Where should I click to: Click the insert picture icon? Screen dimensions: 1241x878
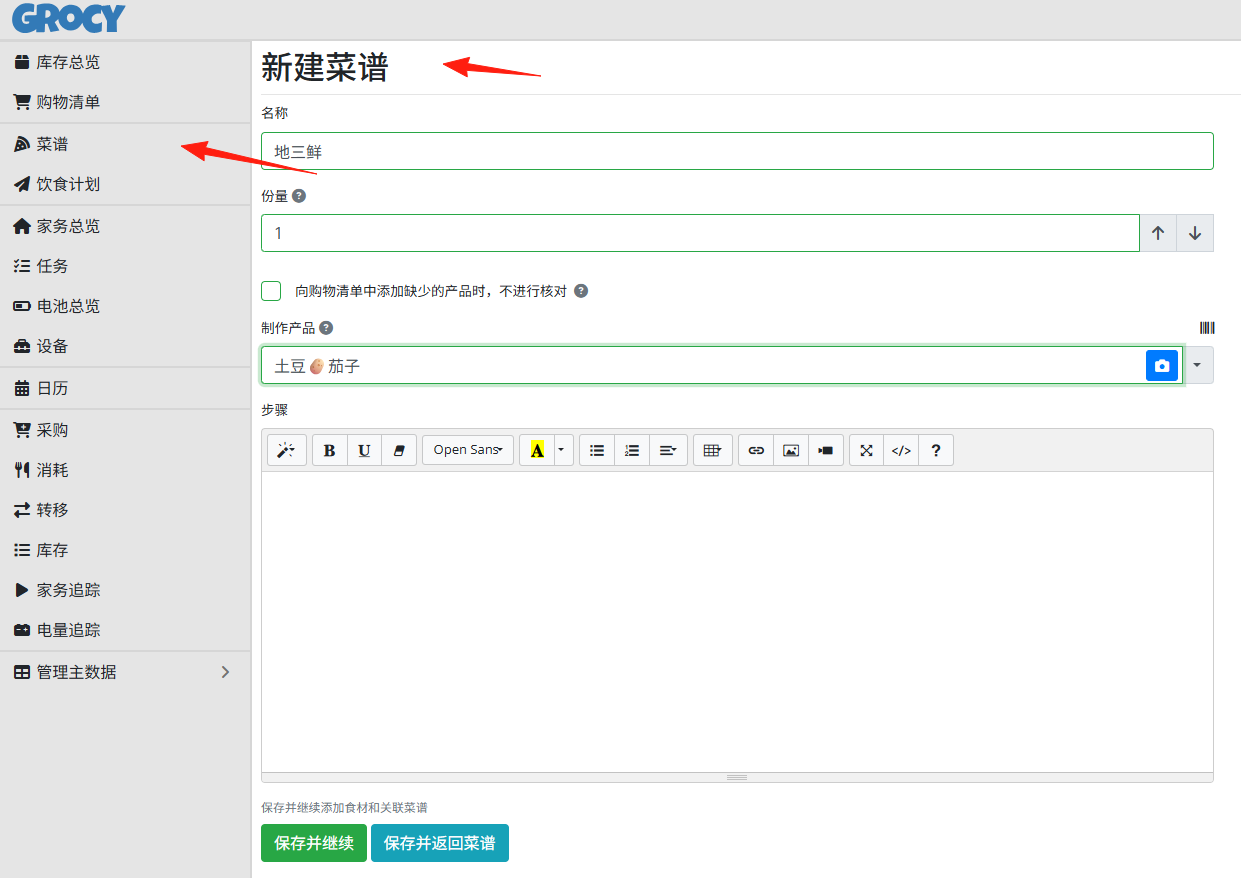coord(791,450)
